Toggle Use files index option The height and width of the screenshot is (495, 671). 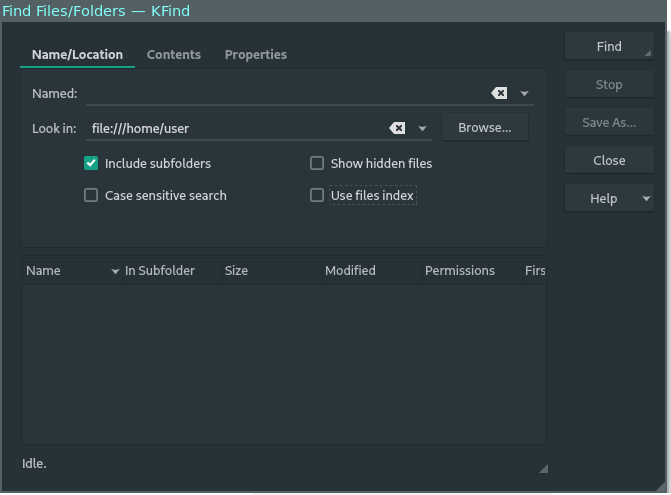tap(317, 196)
